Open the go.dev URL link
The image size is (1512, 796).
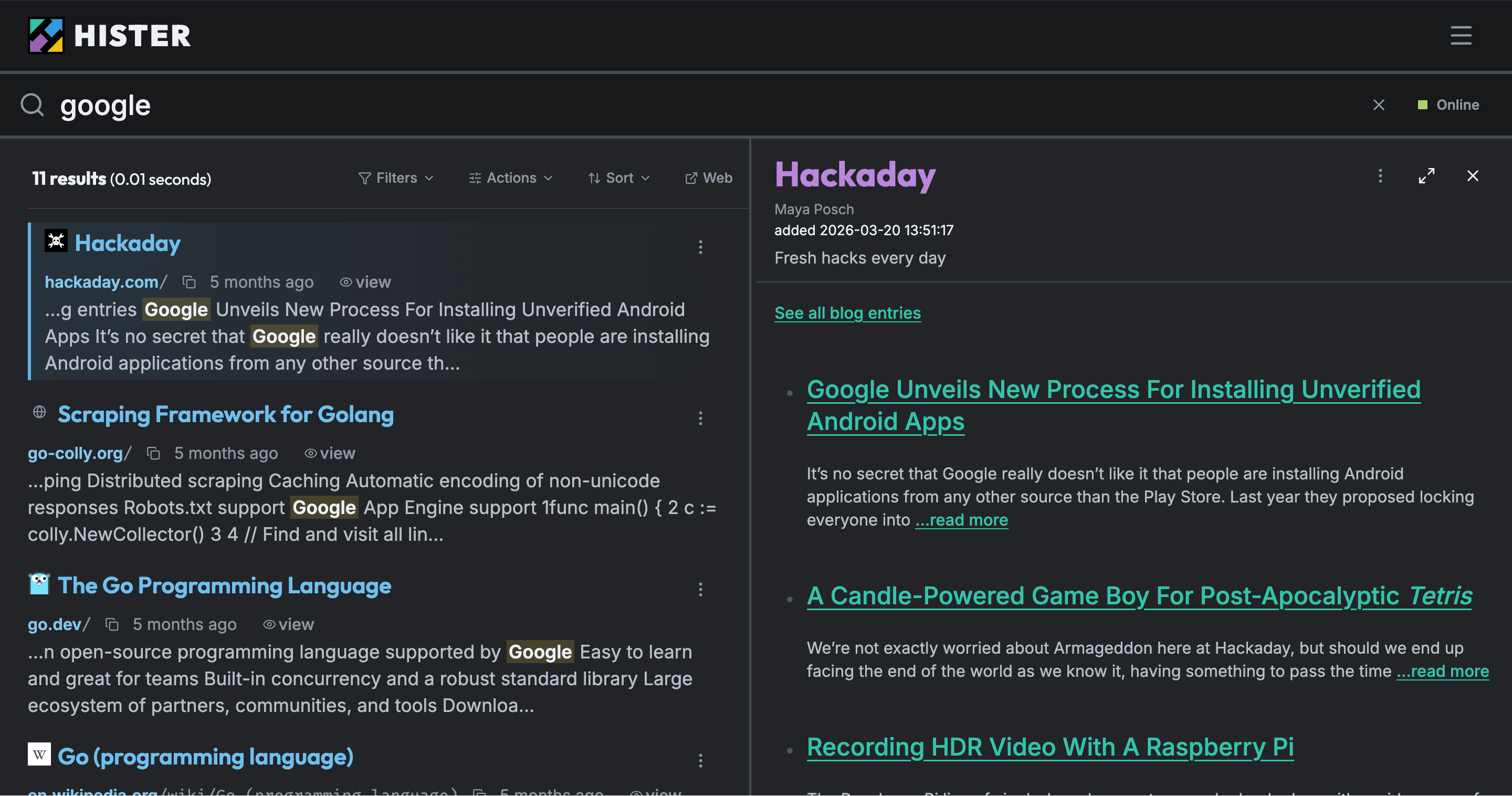(59, 625)
